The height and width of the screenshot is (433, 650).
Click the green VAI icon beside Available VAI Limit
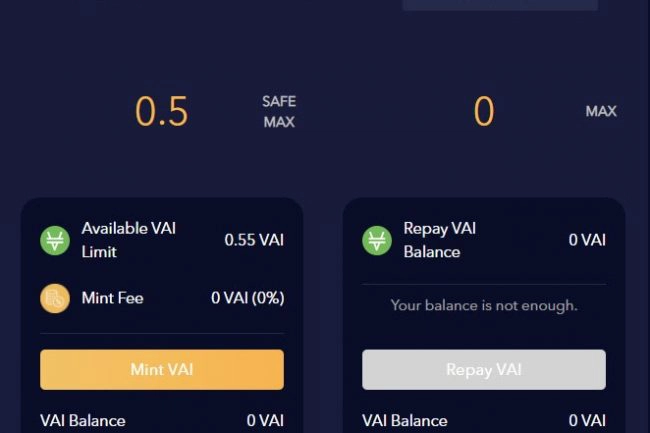55,240
